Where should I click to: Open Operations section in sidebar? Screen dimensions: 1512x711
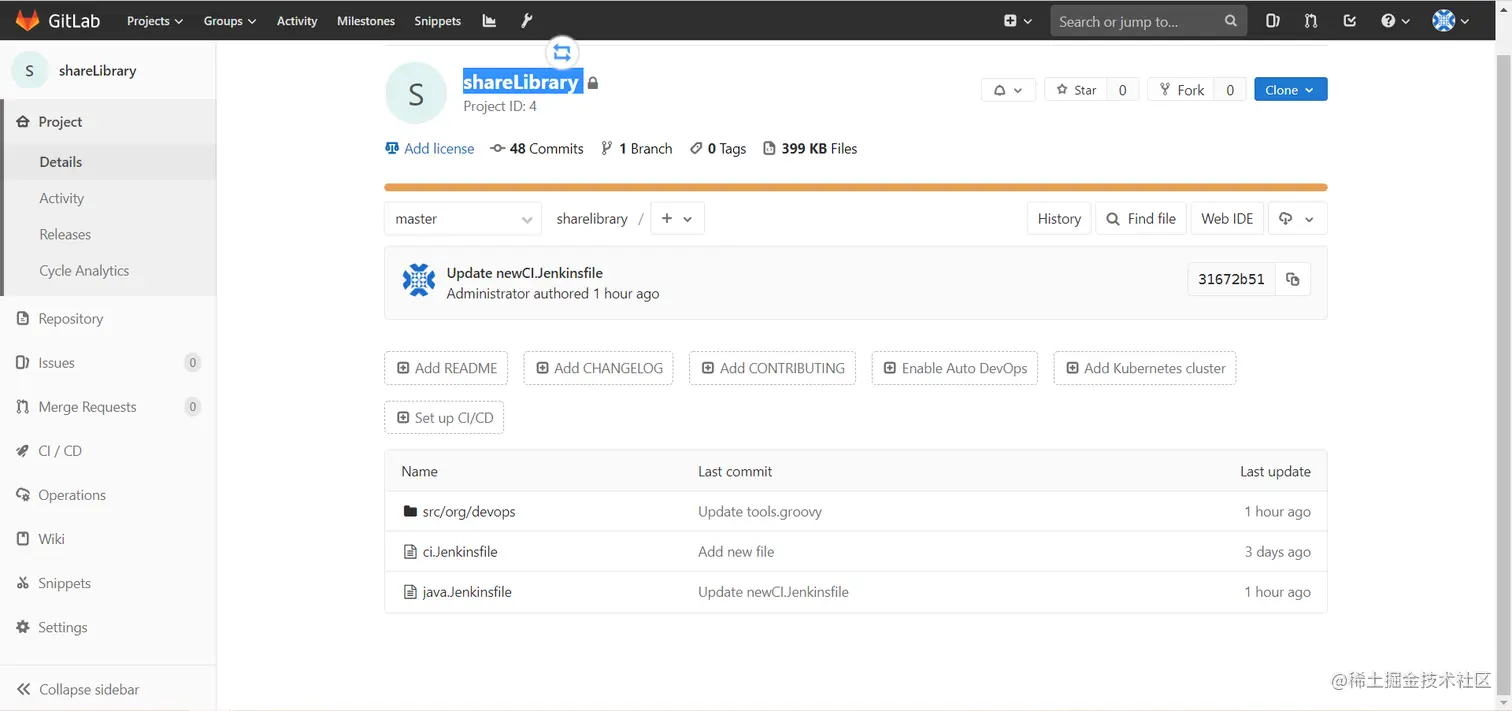click(108, 495)
